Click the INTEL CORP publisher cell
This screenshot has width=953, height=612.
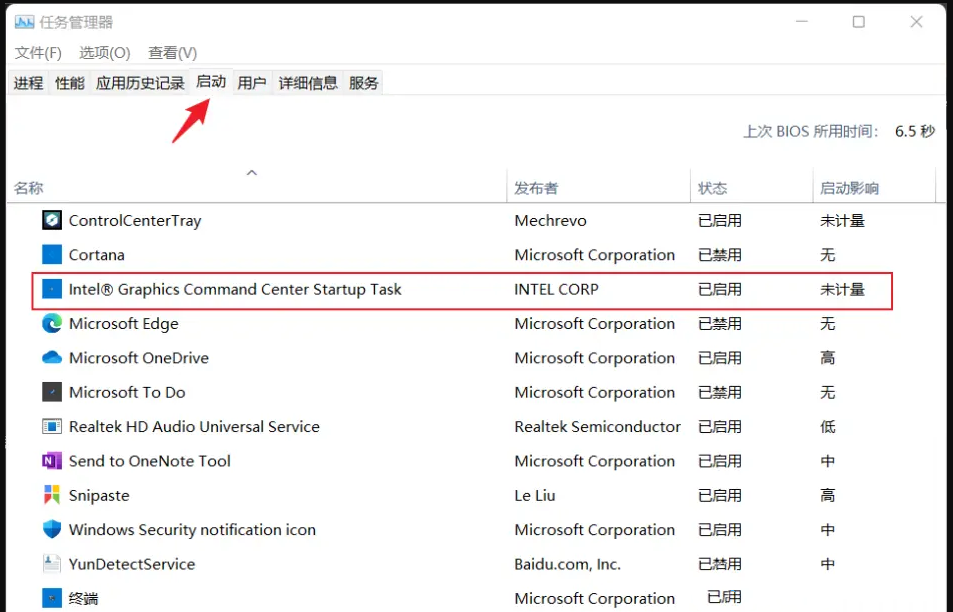(556, 289)
